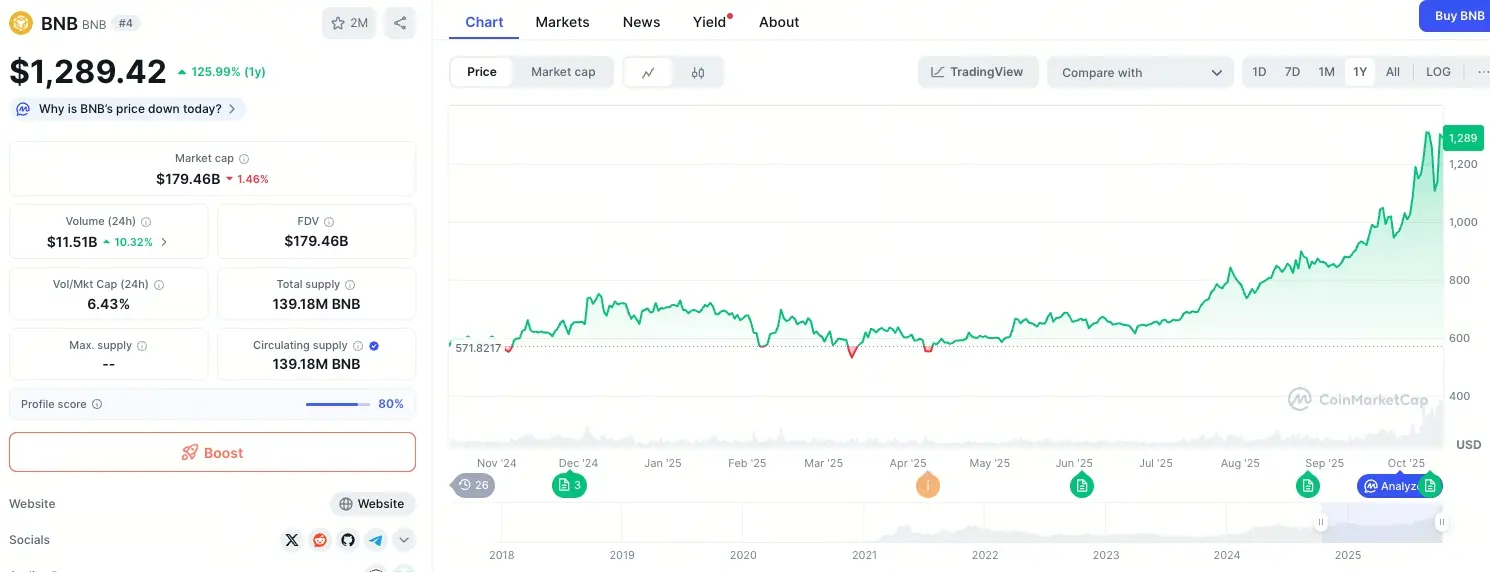This screenshot has width=1490, height=572.
Task: Add BNB to watchlist with the star button
Action: pyautogui.click(x=349, y=23)
